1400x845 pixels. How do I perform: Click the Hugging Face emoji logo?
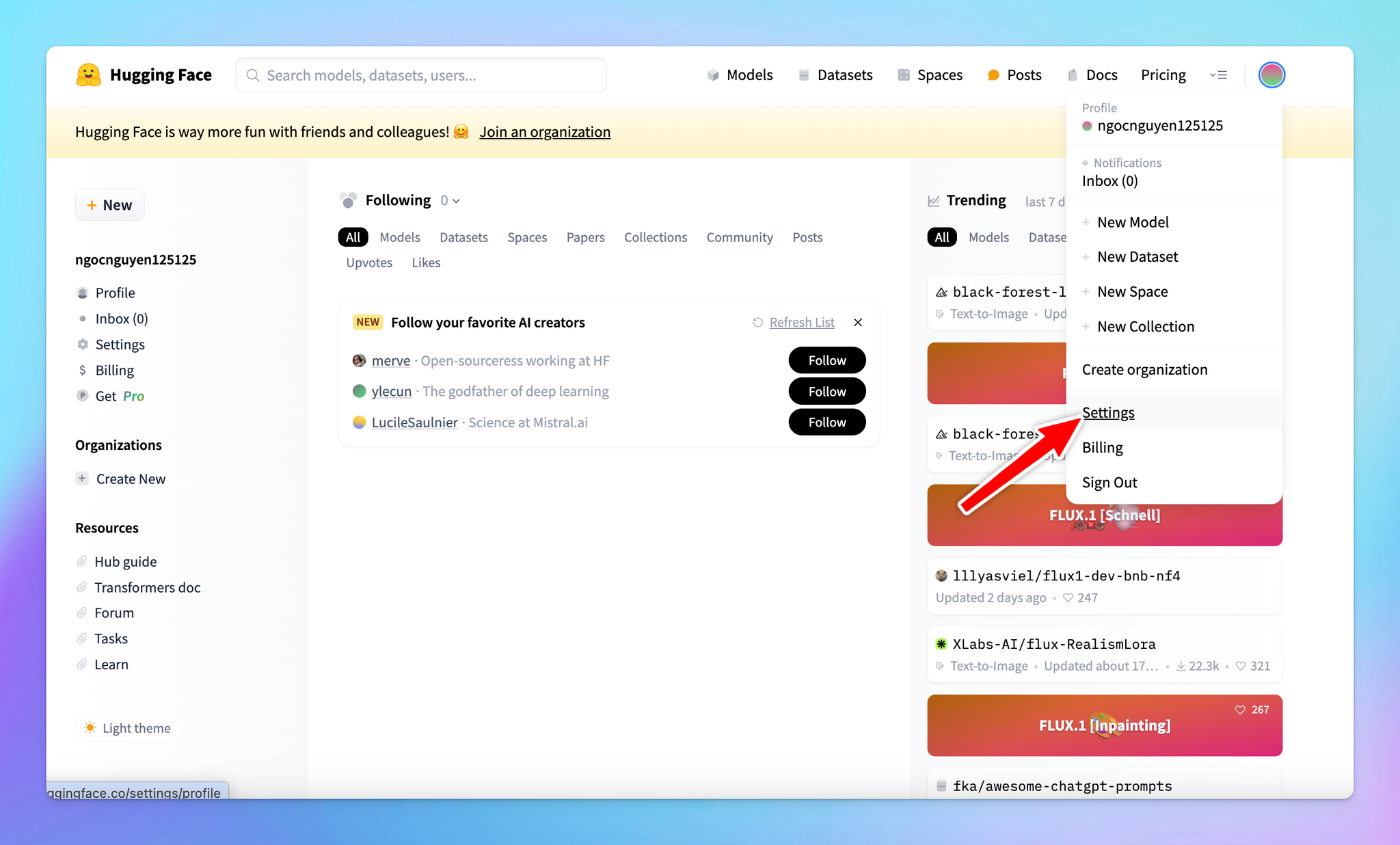[88, 75]
